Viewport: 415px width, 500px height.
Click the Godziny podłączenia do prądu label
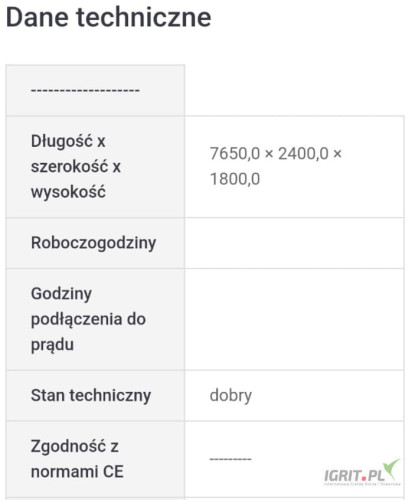point(88,319)
